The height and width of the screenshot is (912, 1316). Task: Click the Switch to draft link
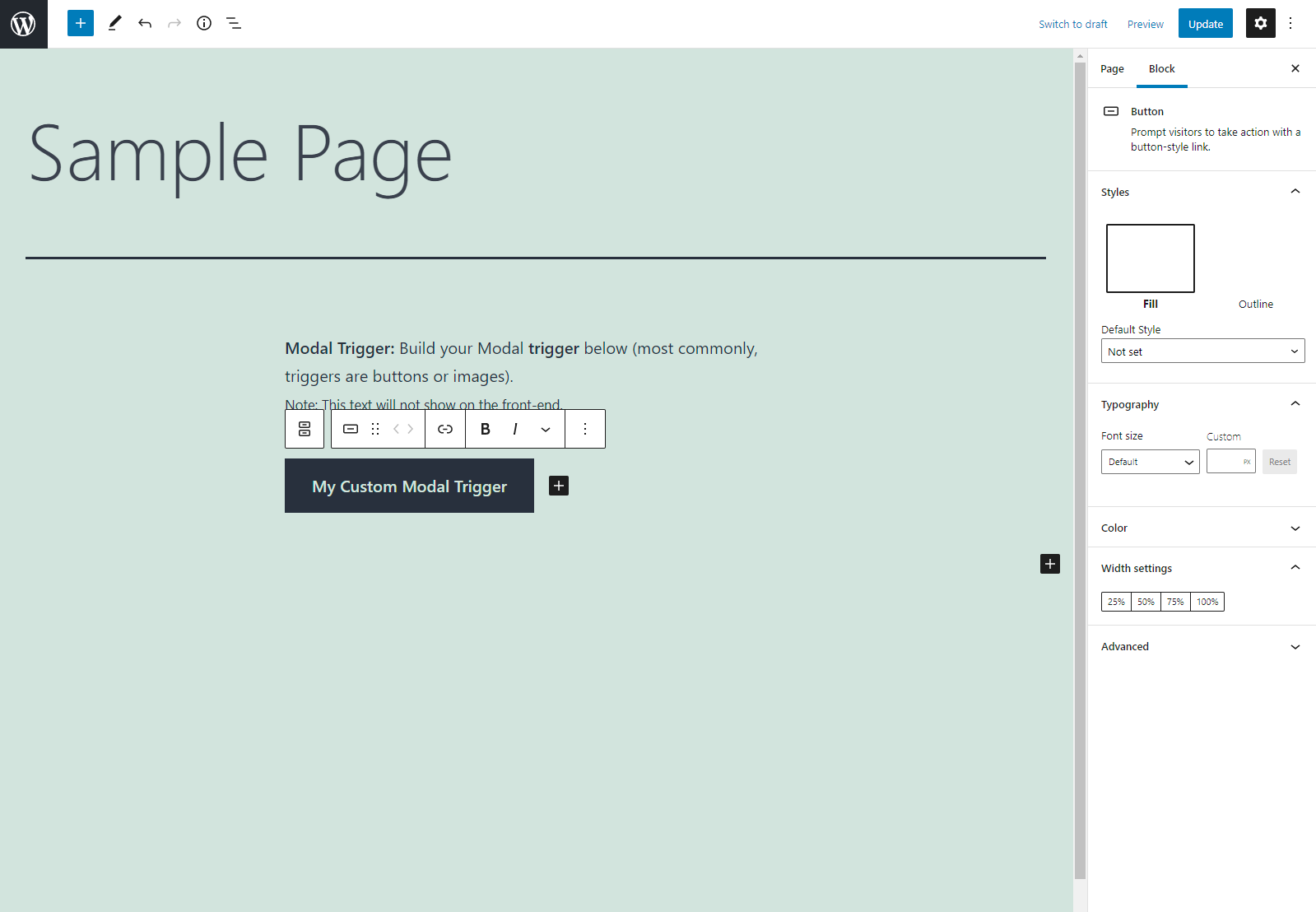point(1072,24)
